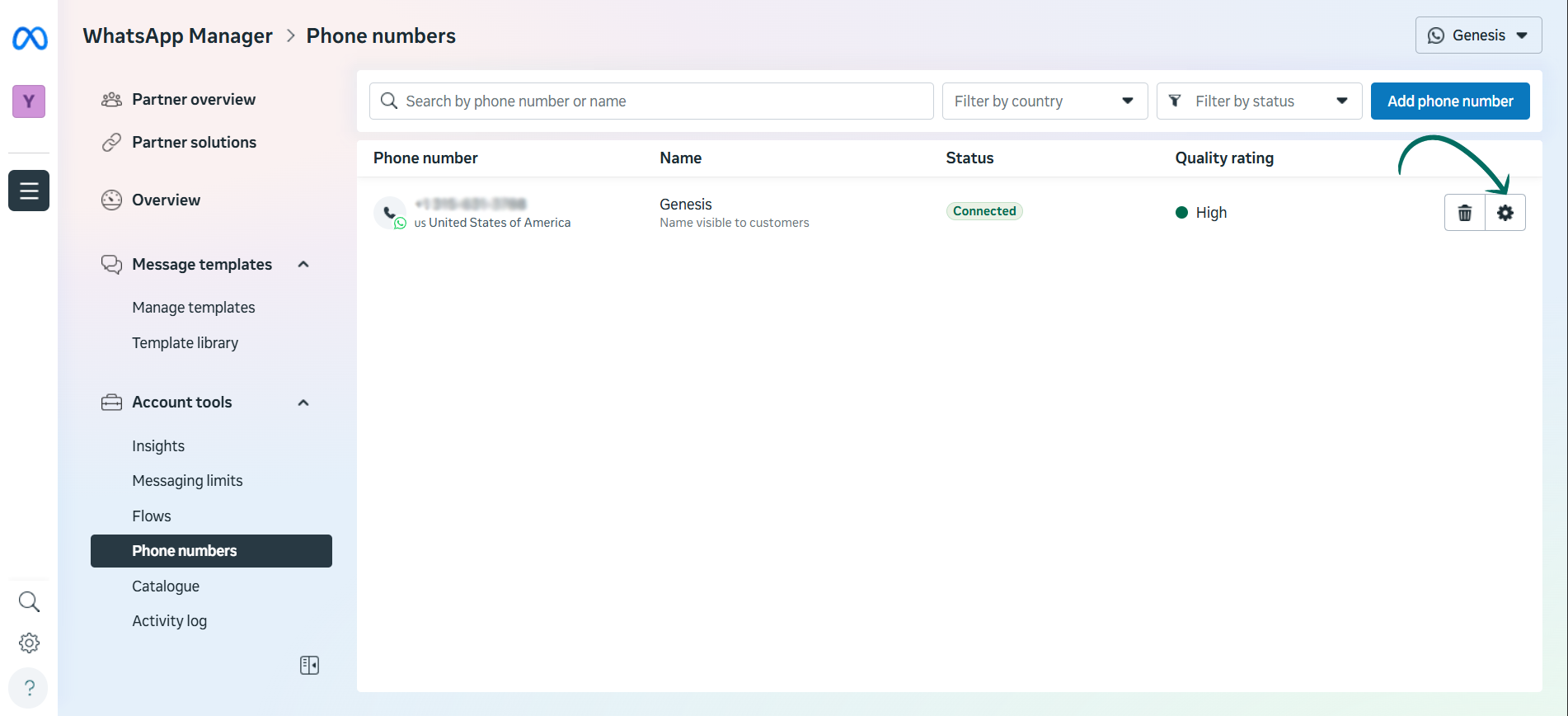Collapse the Account tools section
This screenshot has width=1568, height=716.
[303, 403]
